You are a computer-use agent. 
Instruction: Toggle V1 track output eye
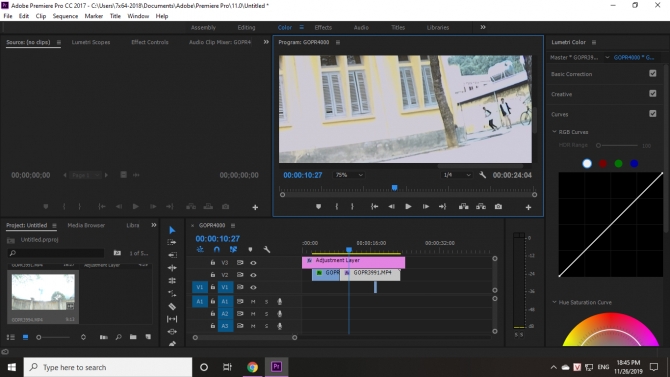[x=253, y=288]
